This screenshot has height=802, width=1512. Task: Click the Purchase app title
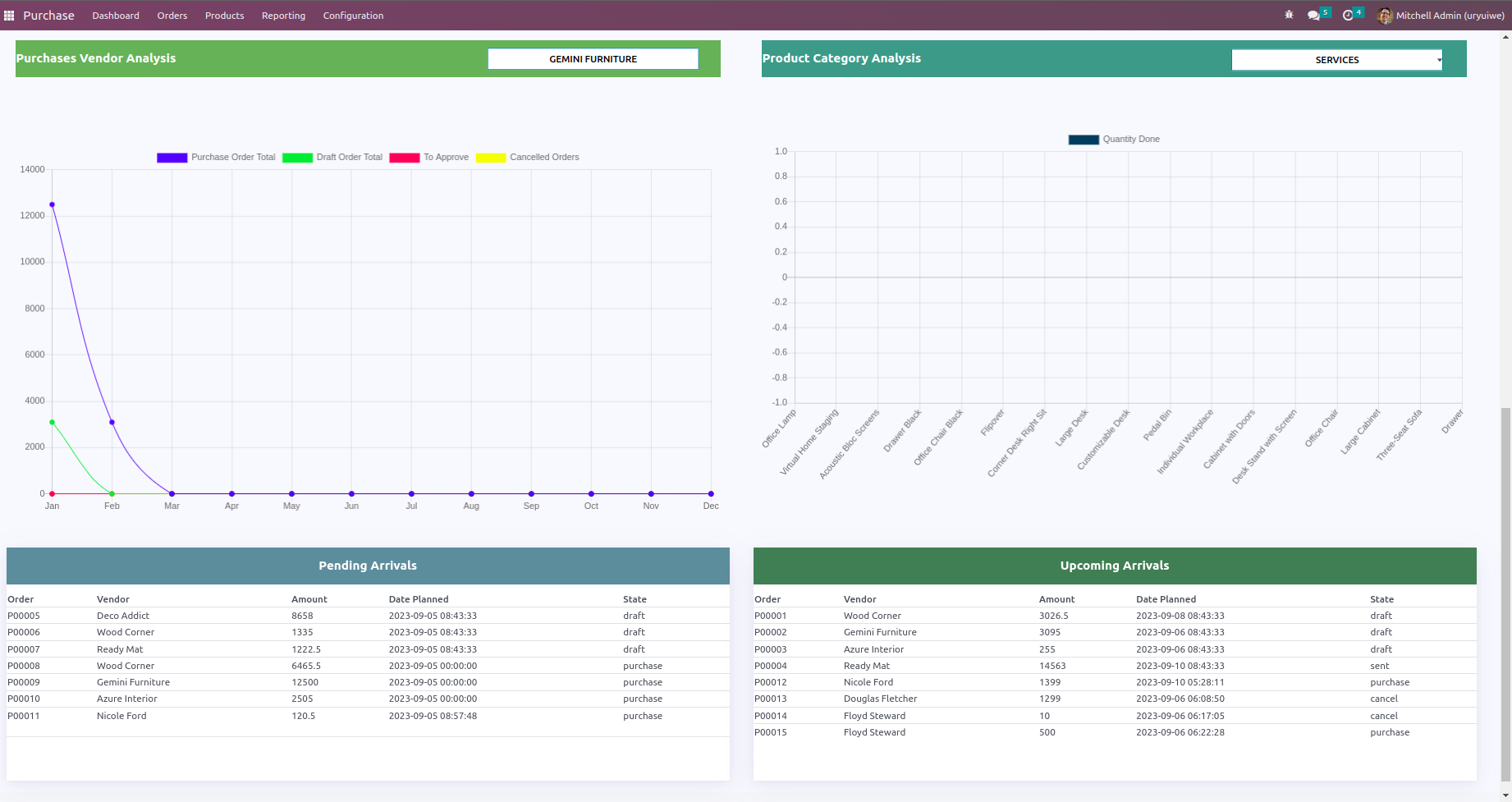click(48, 16)
